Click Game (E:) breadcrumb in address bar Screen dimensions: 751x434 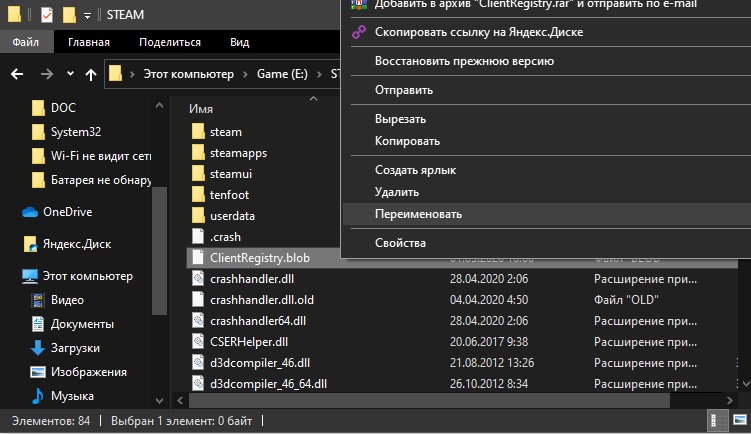282,74
